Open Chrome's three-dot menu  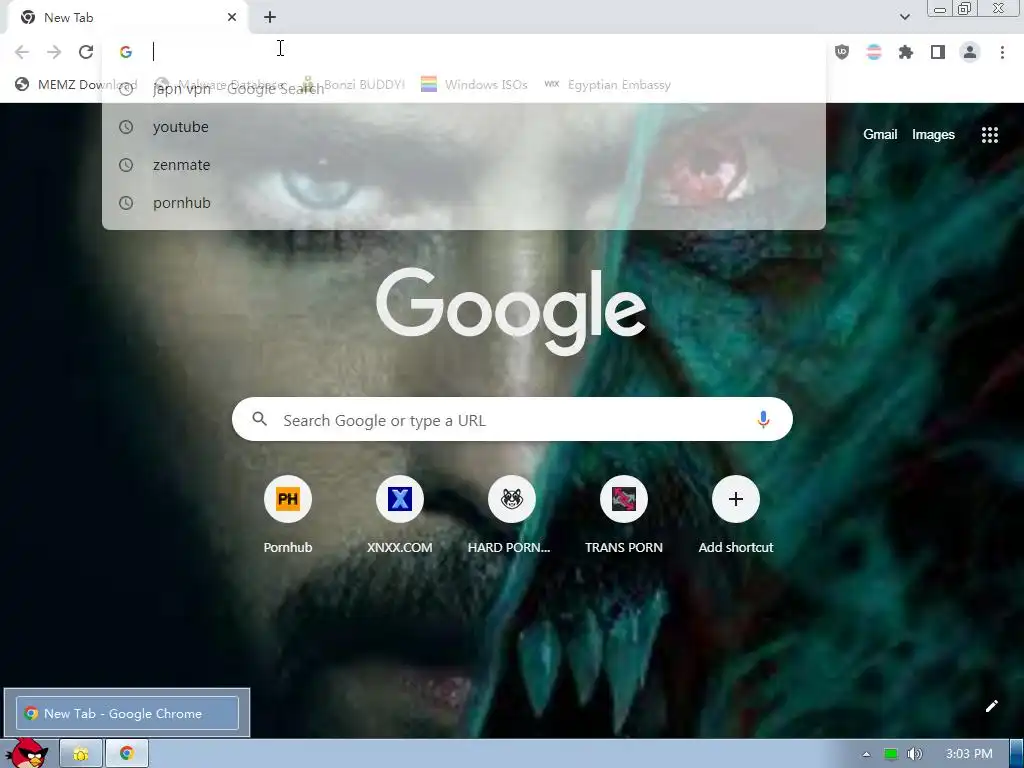1002,52
